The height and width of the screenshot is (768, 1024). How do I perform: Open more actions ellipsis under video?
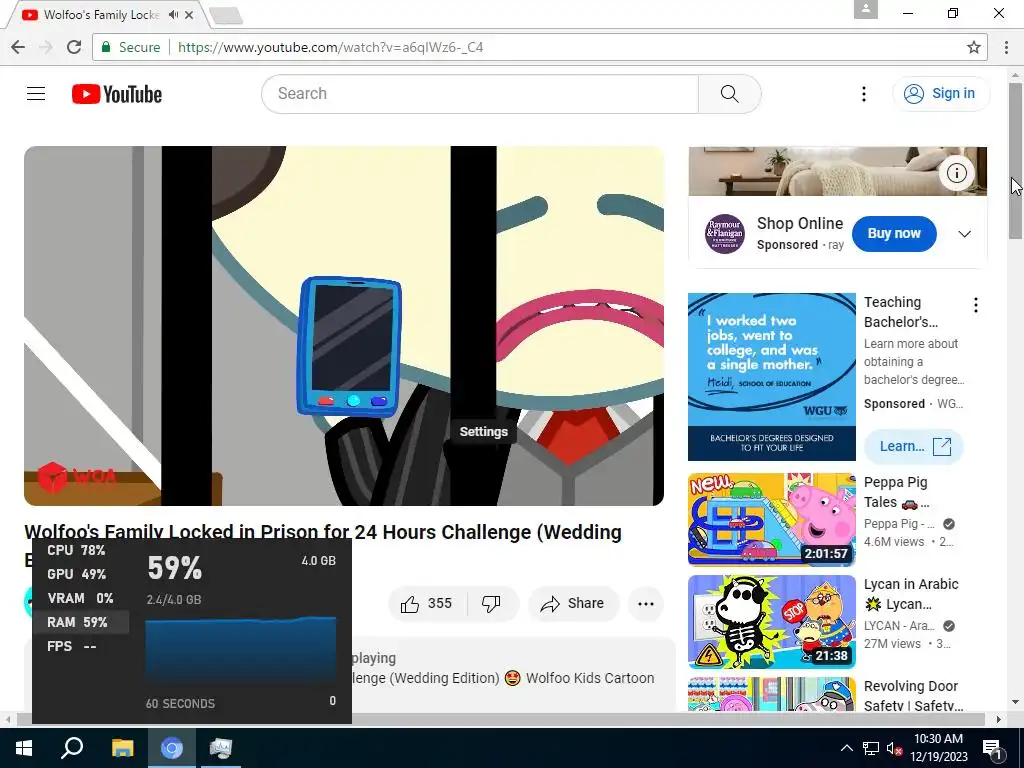pyautogui.click(x=645, y=603)
